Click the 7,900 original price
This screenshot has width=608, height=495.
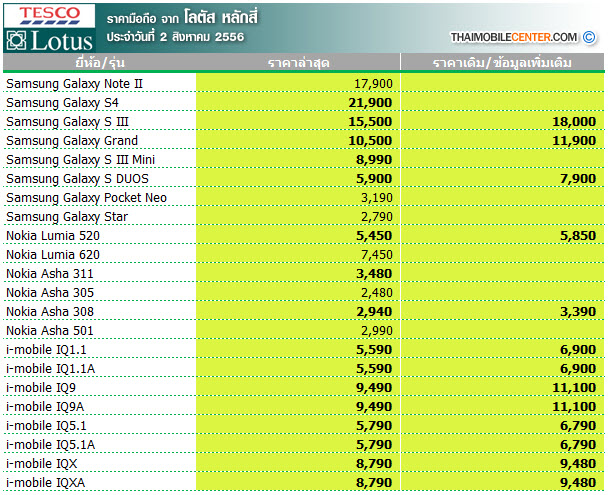tap(578, 179)
